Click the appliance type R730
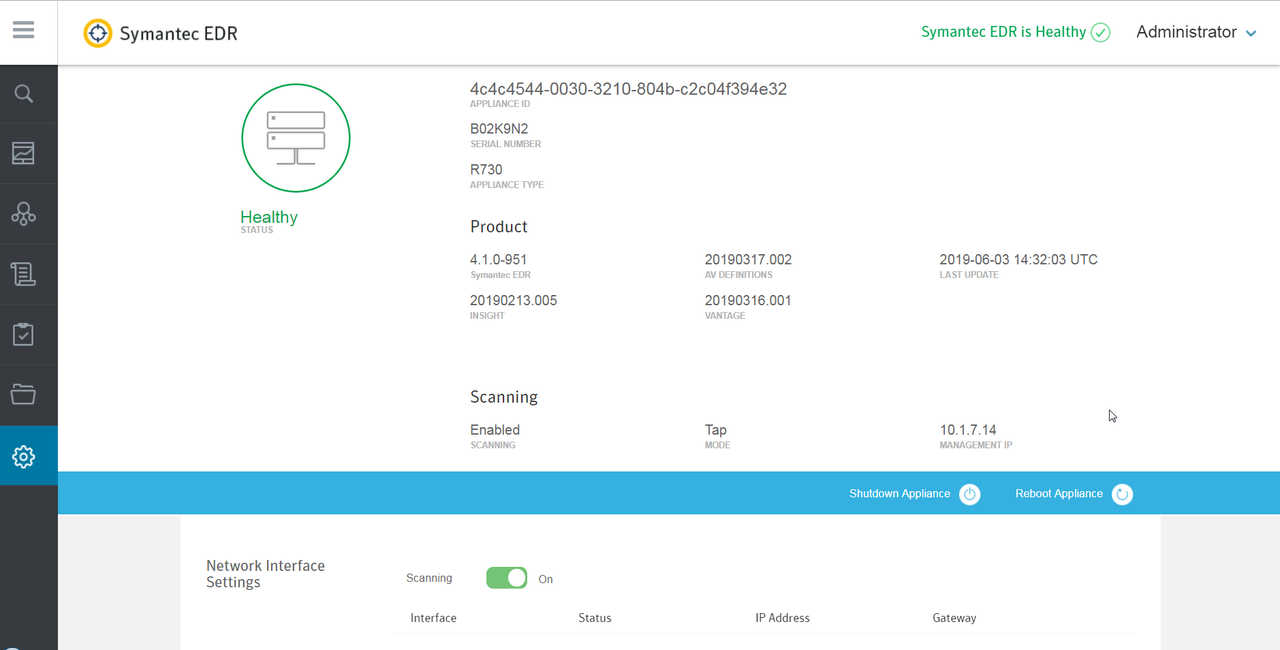The height and width of the screenshot is (650, 1280). (x=486, y=170)
